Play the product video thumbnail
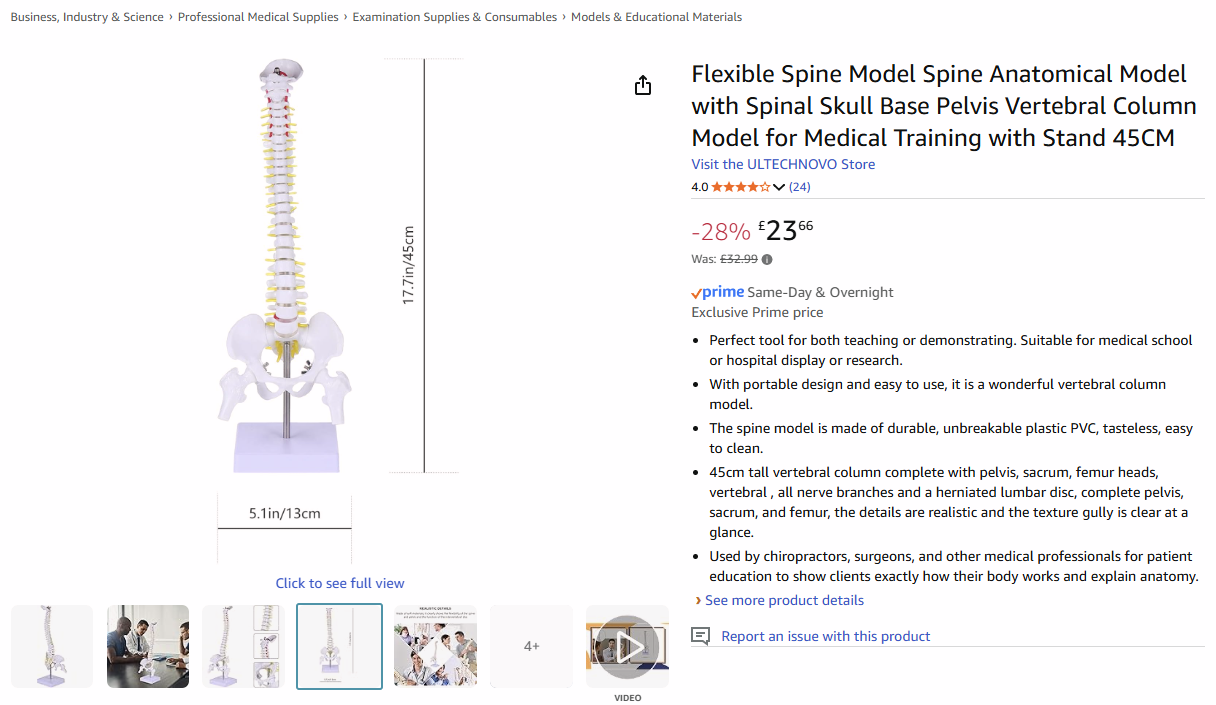This screenshot has width=1216, height=705. (x=627, y=646)
